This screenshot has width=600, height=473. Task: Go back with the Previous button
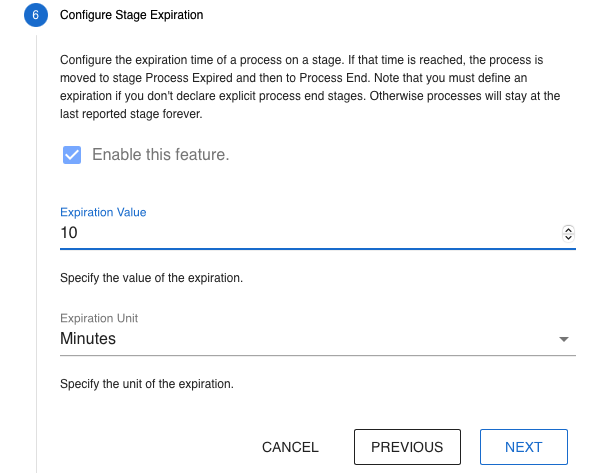(407, 447)
